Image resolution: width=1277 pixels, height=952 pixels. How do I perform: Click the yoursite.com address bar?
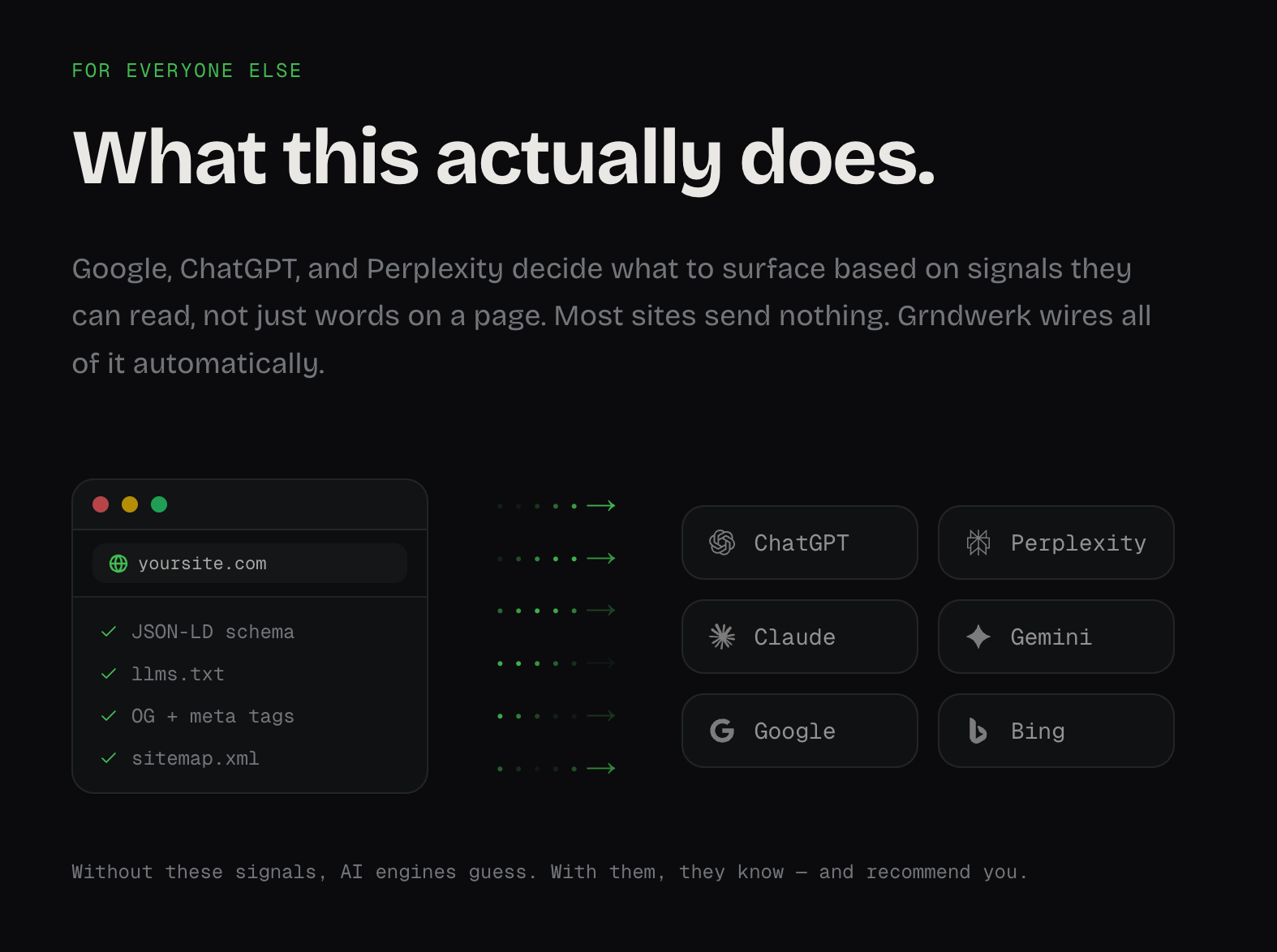[x=250, y=564]
